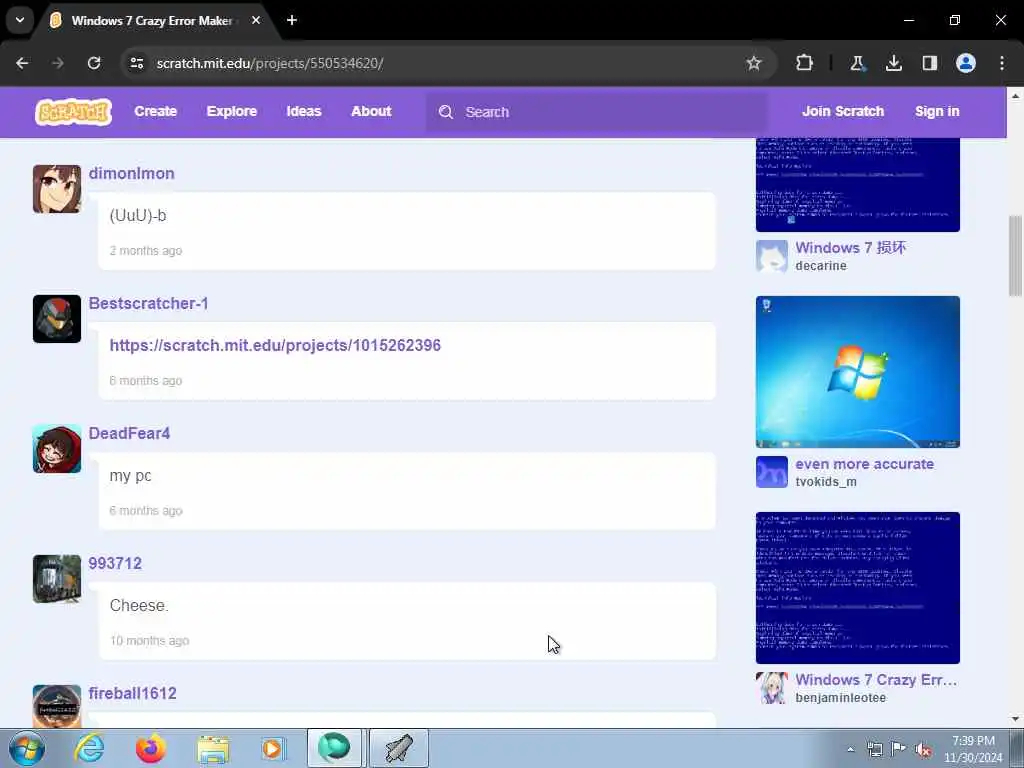The height and width of the screenshot is (768, 1024).
Task: Click Sign in
Action: tap(937, 112)
